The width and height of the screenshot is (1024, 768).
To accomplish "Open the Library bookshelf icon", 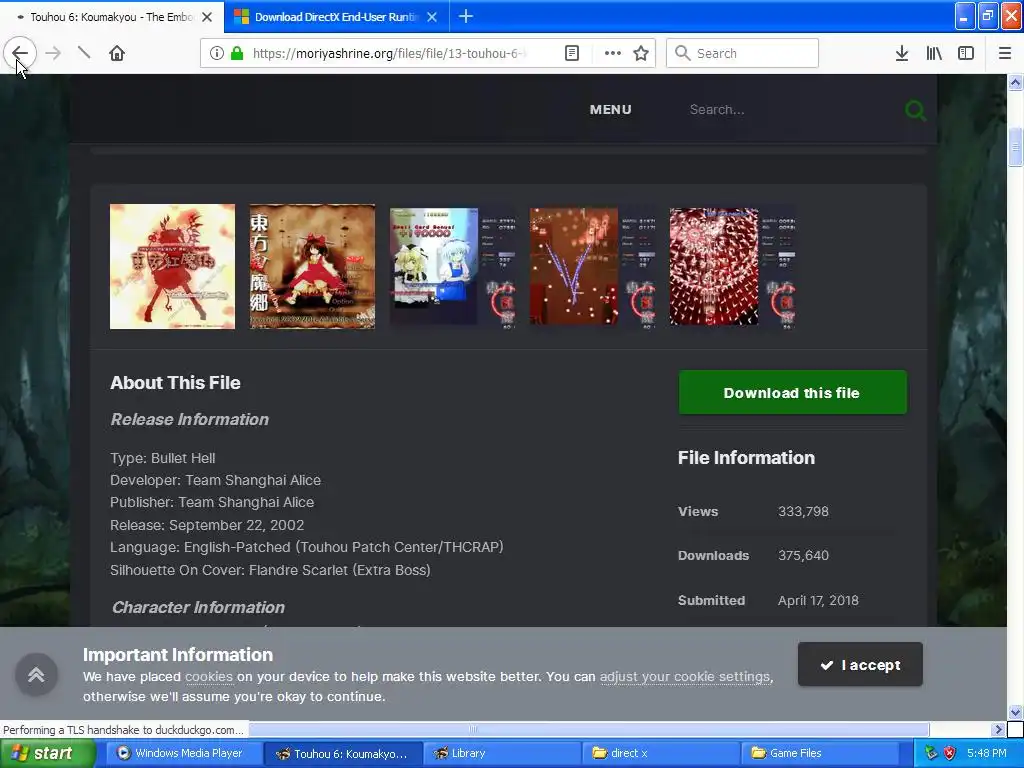I will (x=934, y=53).
